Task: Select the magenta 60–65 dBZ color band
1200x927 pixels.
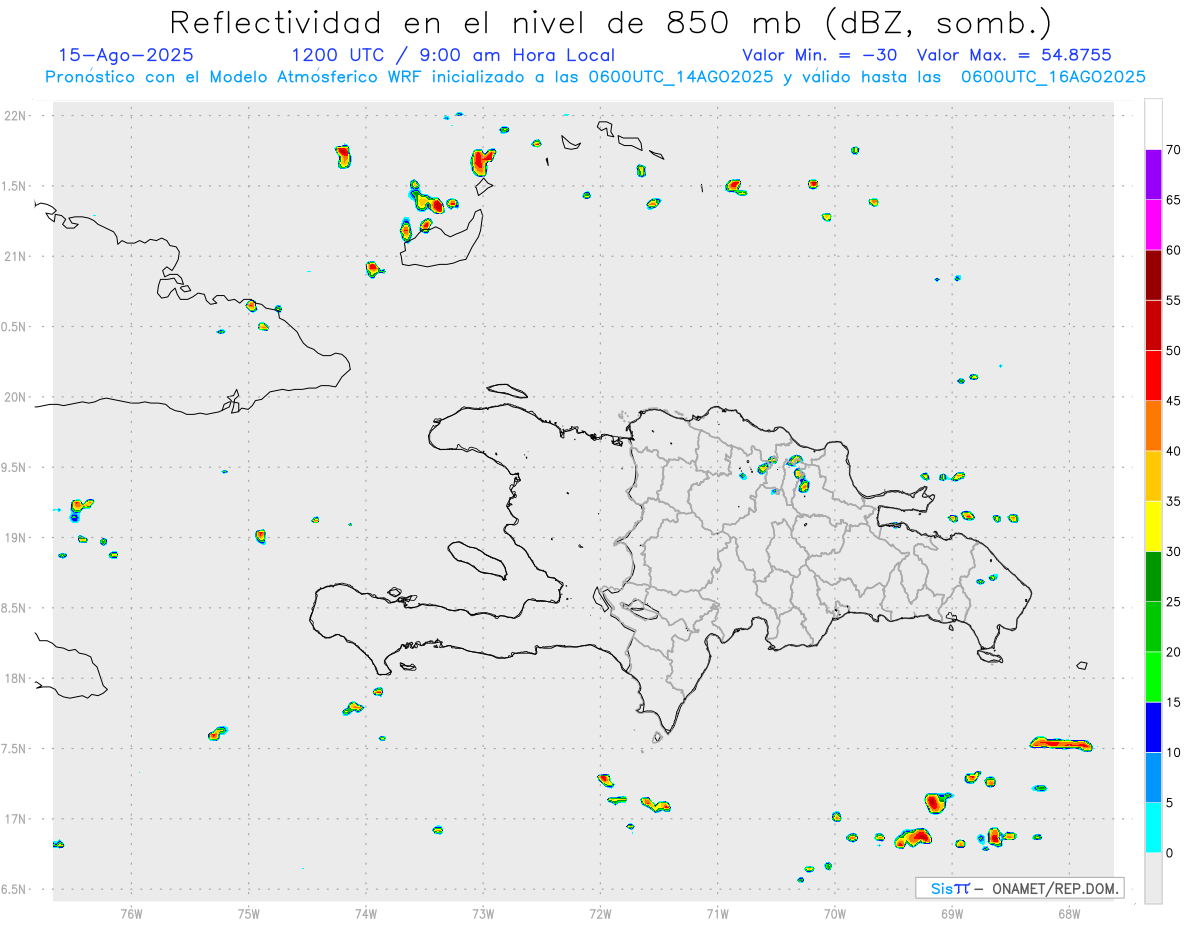Action: pyautogui.click(x=1153, y=225)
